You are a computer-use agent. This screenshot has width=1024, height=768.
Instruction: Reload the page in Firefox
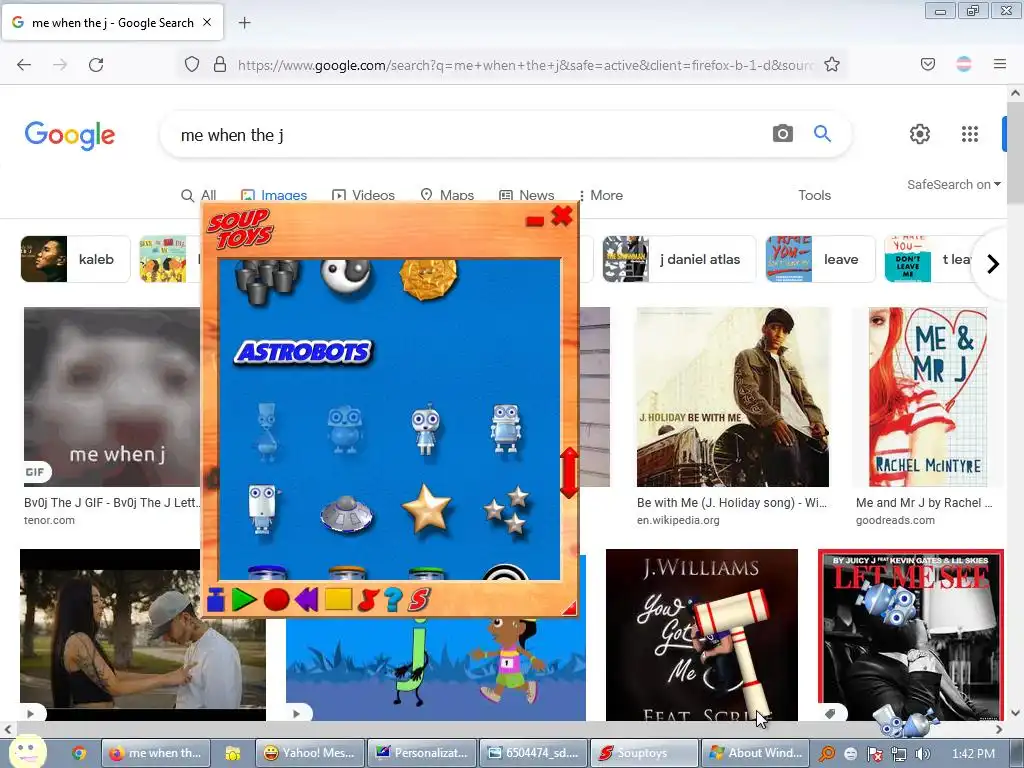point(96,65)
